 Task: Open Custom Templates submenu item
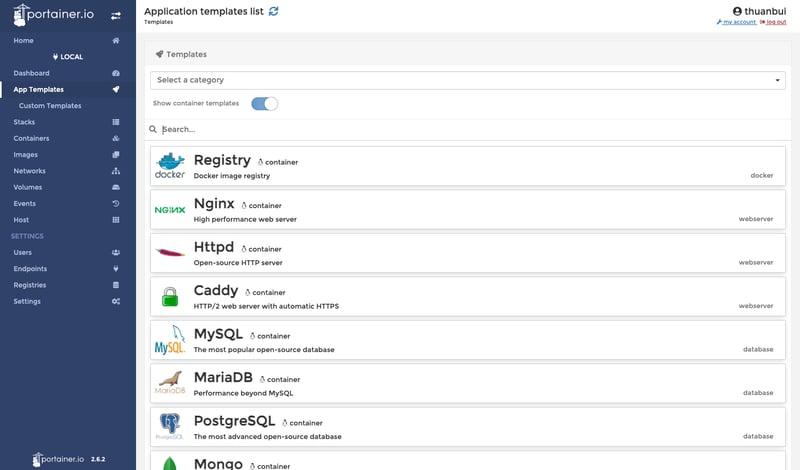pos(50,105)
